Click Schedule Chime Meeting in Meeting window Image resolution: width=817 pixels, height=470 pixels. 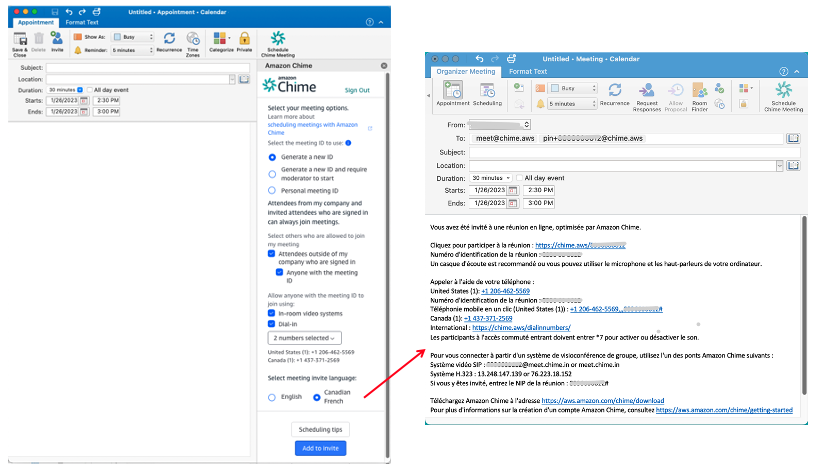coord(784,96)
